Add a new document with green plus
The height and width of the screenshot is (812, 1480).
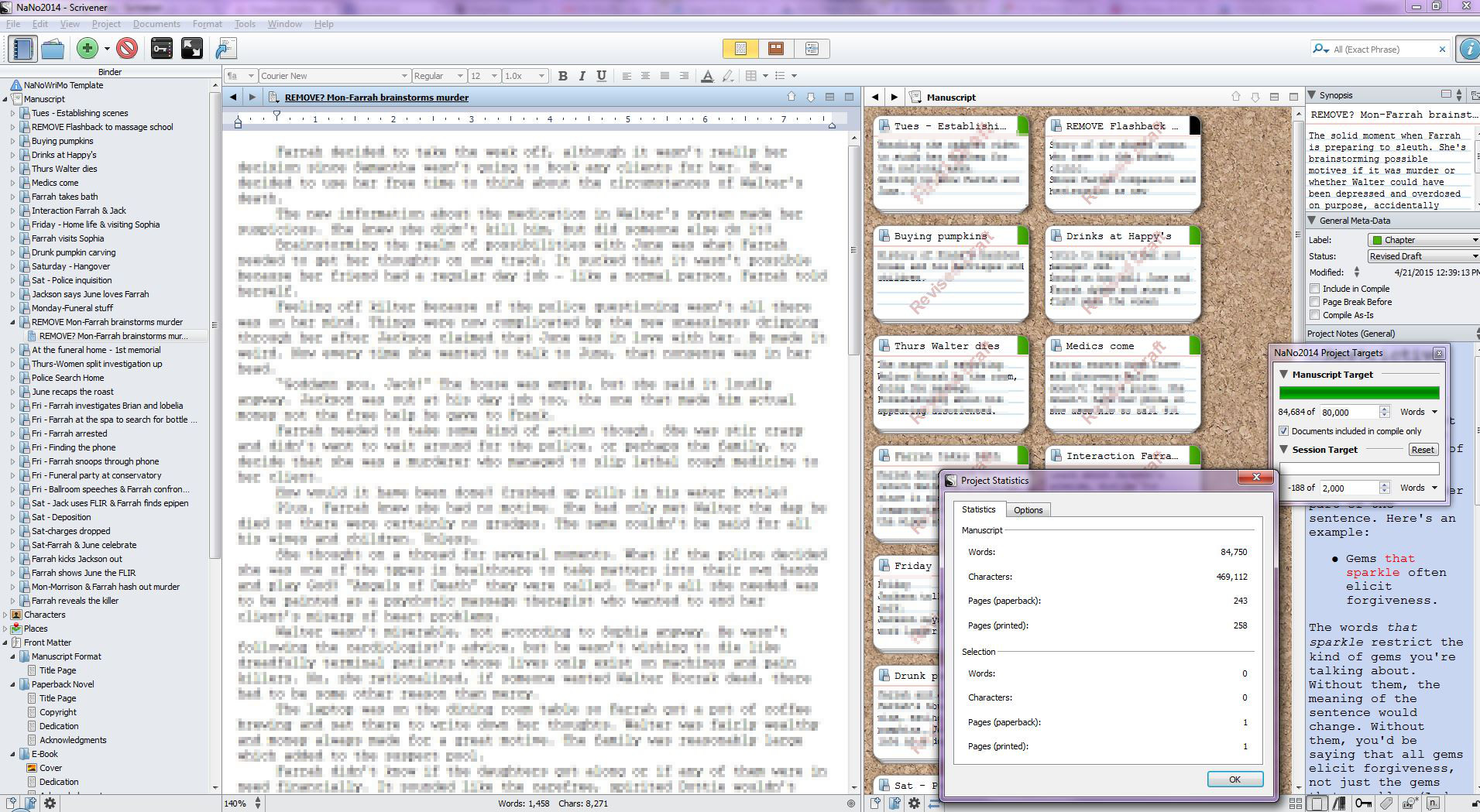pyautogui.click(x=88, y=49)
